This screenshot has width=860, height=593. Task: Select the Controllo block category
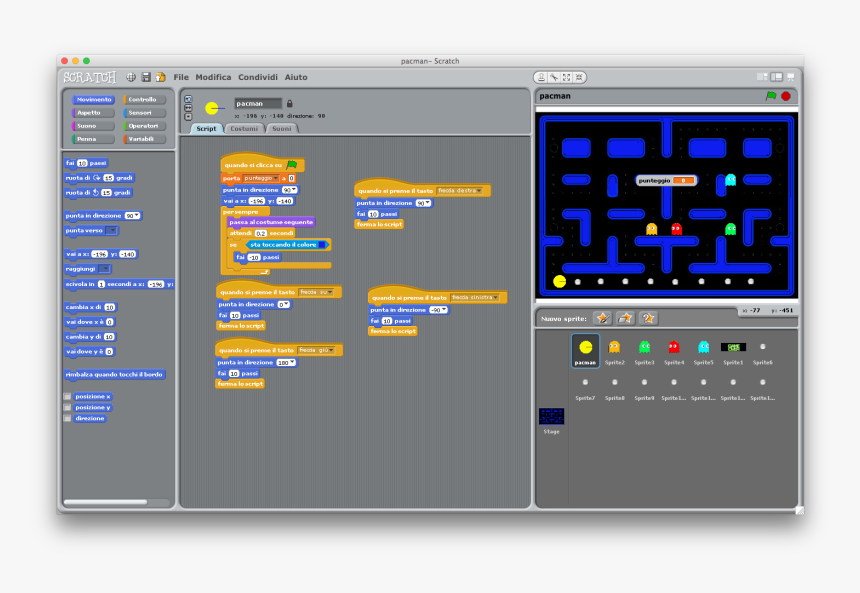coord(144,100)
